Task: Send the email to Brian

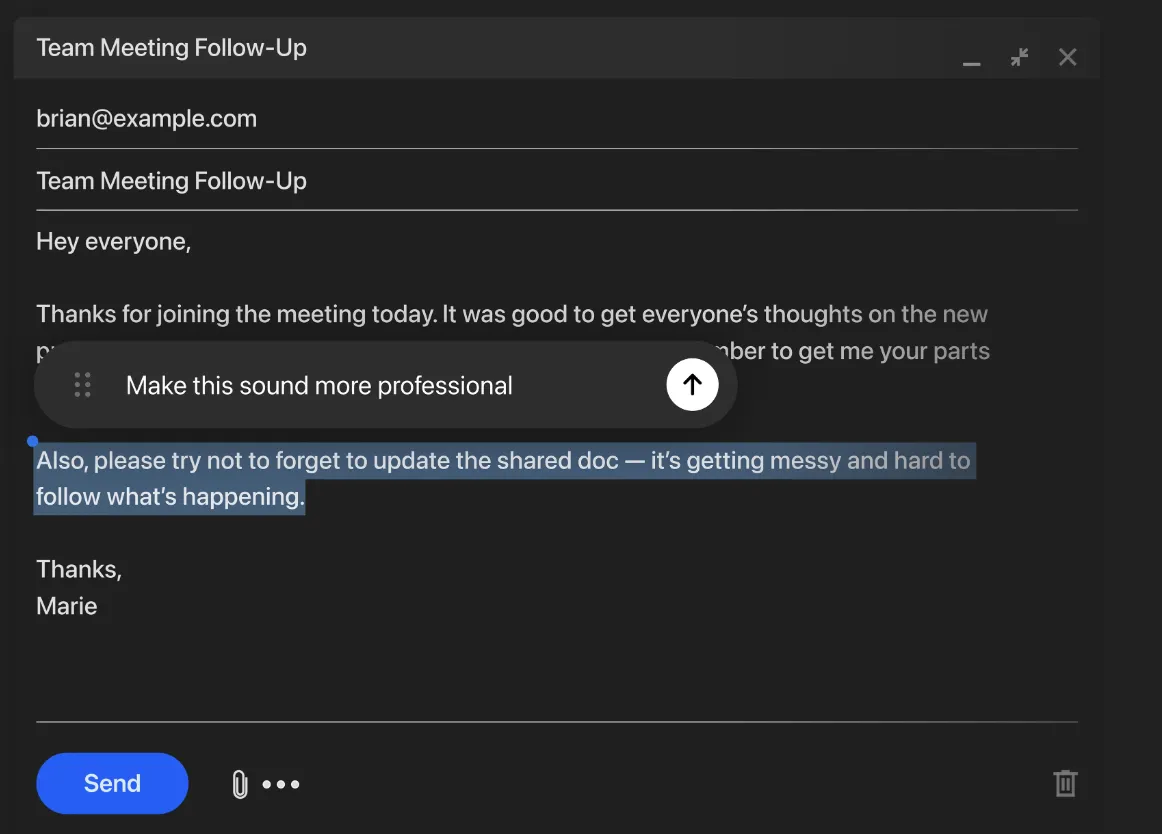Action: pyautogui.click(x=112, y=783)
